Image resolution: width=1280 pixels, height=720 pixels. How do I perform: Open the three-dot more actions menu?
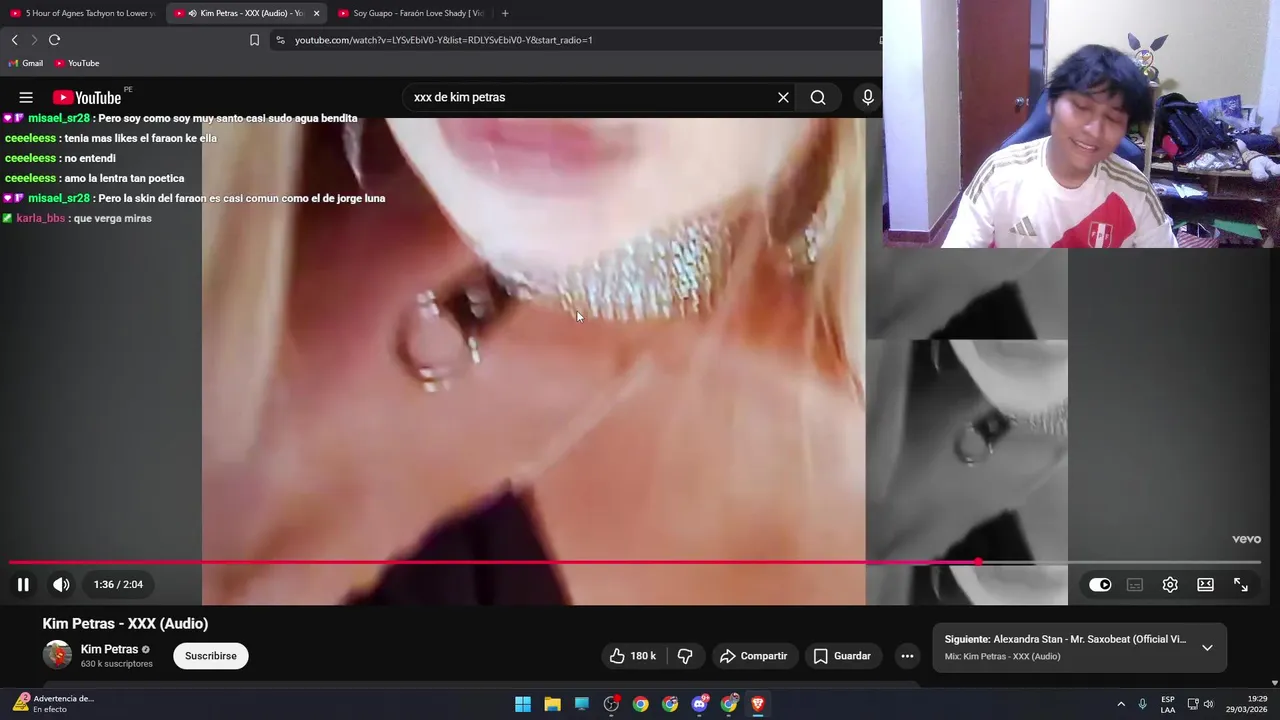click(x=907, y=656)
